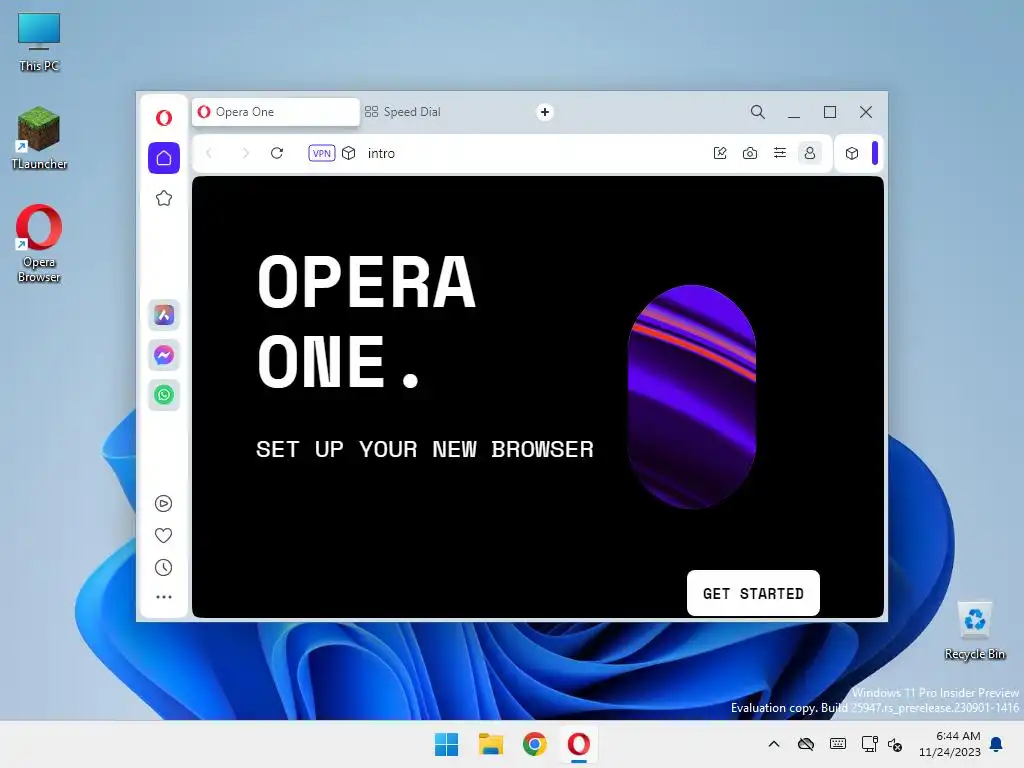
Task: Show browsing History clock icon
Action: 163,568
